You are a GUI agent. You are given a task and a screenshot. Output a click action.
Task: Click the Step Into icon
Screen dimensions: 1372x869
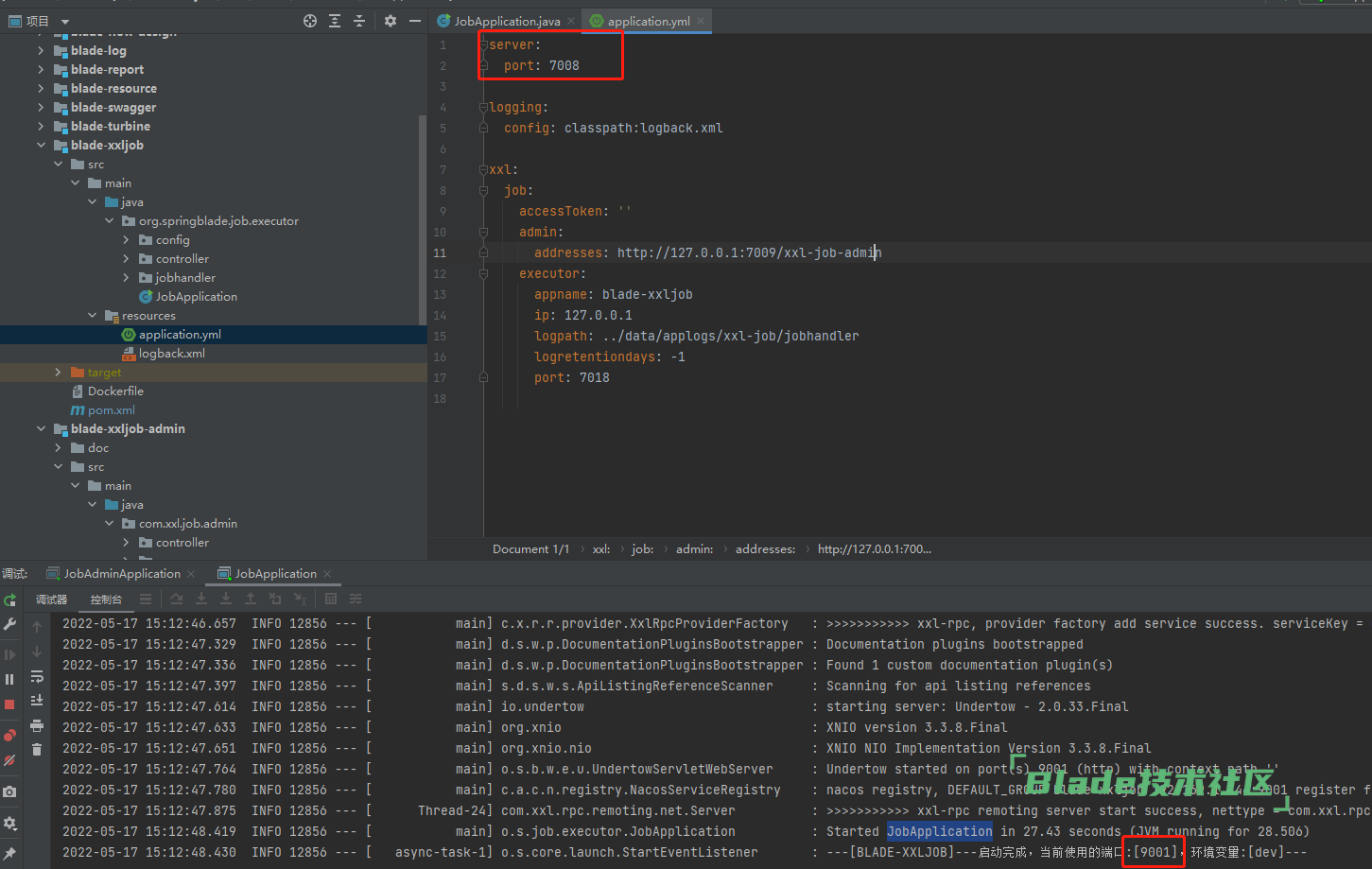201,599
